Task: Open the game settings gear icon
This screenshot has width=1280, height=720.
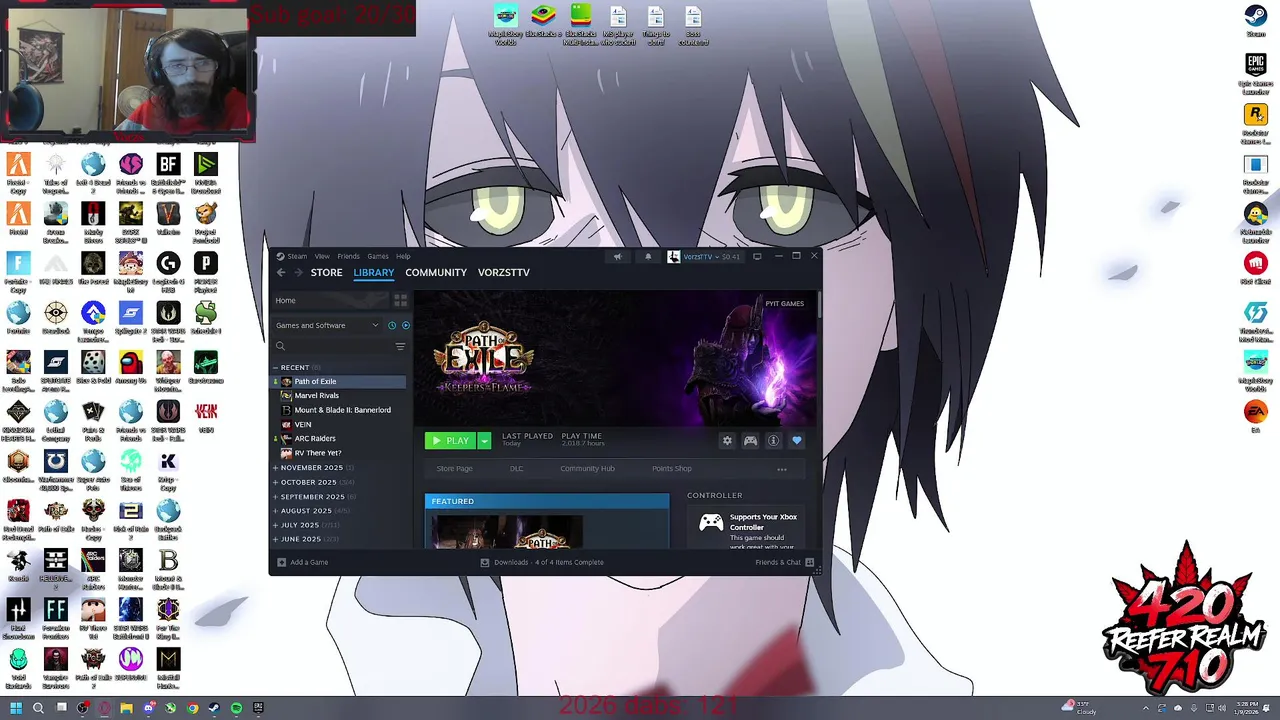Action: coord(727,441)
